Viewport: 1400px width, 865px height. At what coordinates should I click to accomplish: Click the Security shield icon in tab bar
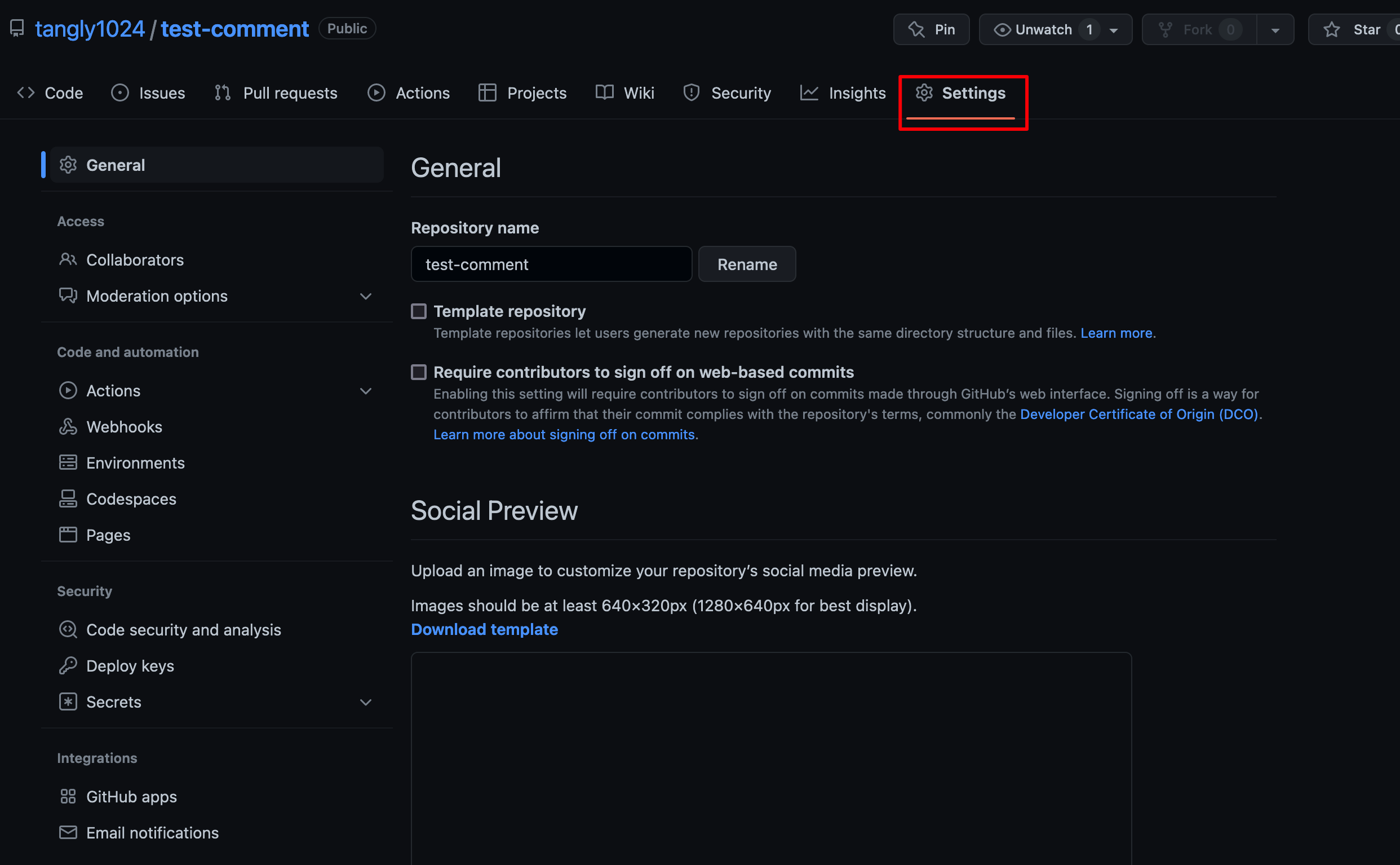(x=691, y=92)
